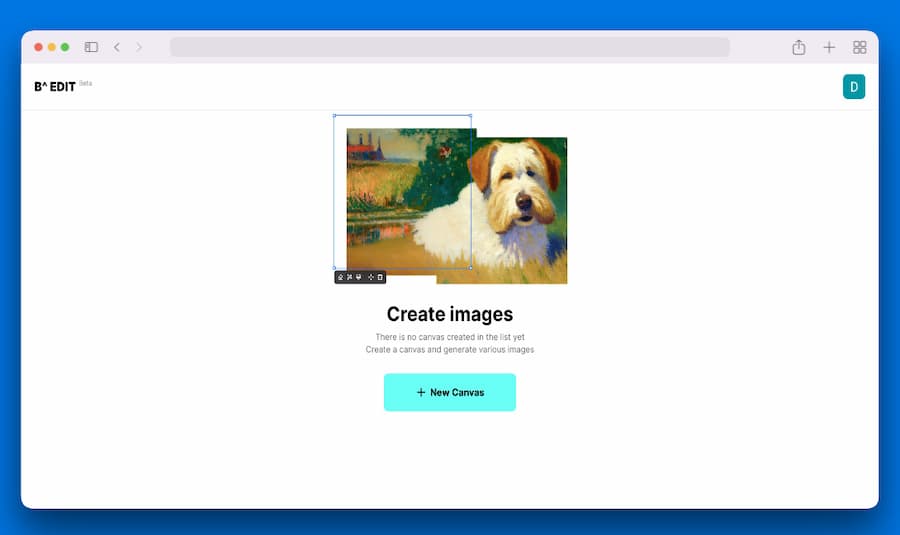Viewport: 900px width, 535px height.
Task: Minimize the window with yellow button
Action: (52, 47)
